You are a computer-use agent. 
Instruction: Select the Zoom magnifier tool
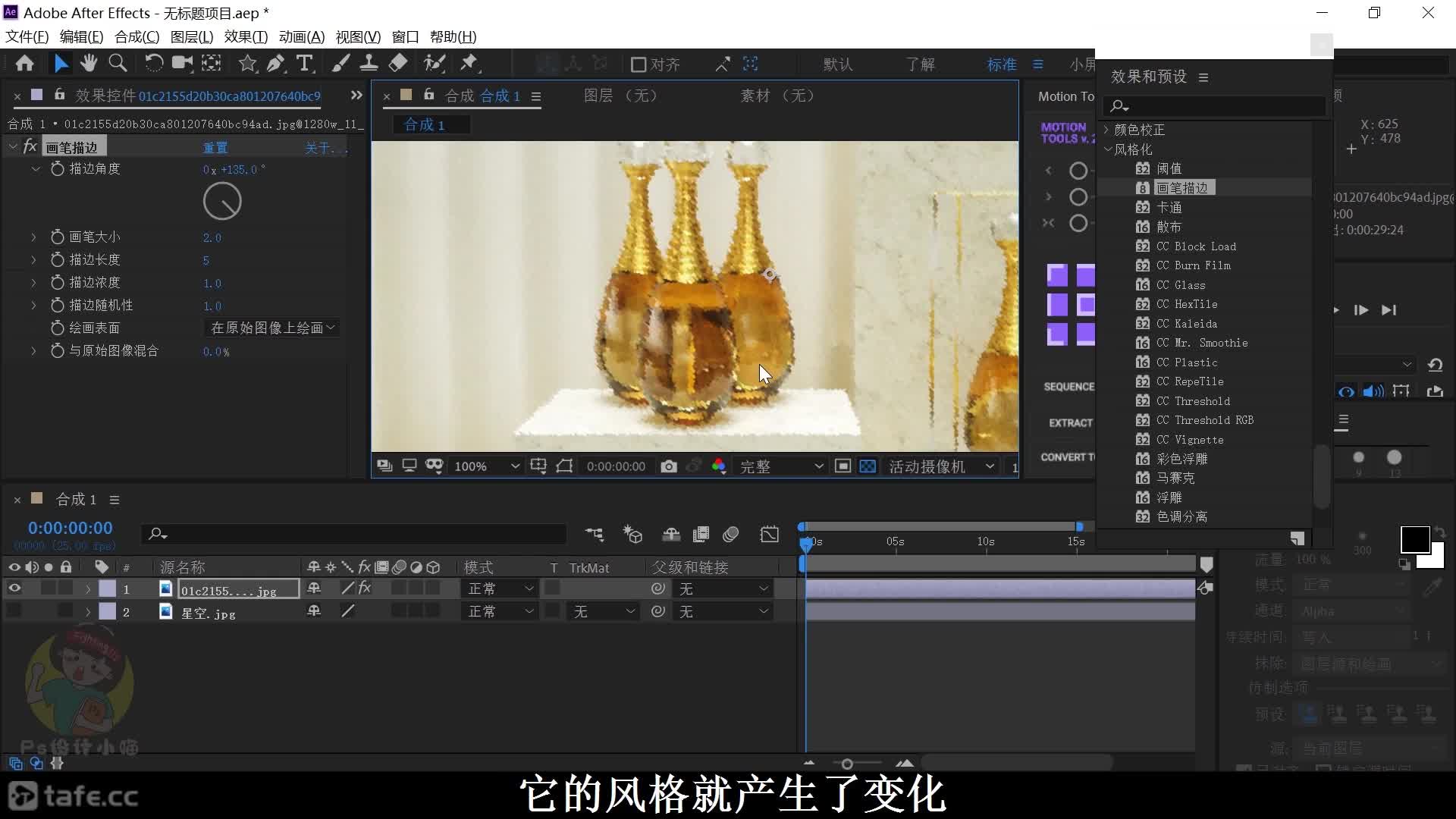(x=118, y=64)
